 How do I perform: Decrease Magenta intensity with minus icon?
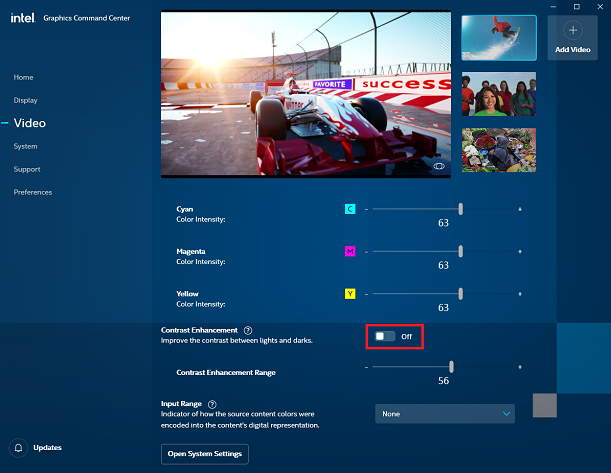(366, 252)
